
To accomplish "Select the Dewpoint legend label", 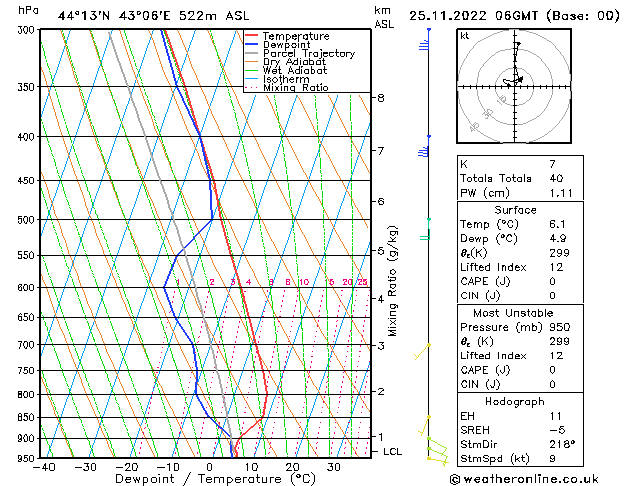I will pos(286,45).
